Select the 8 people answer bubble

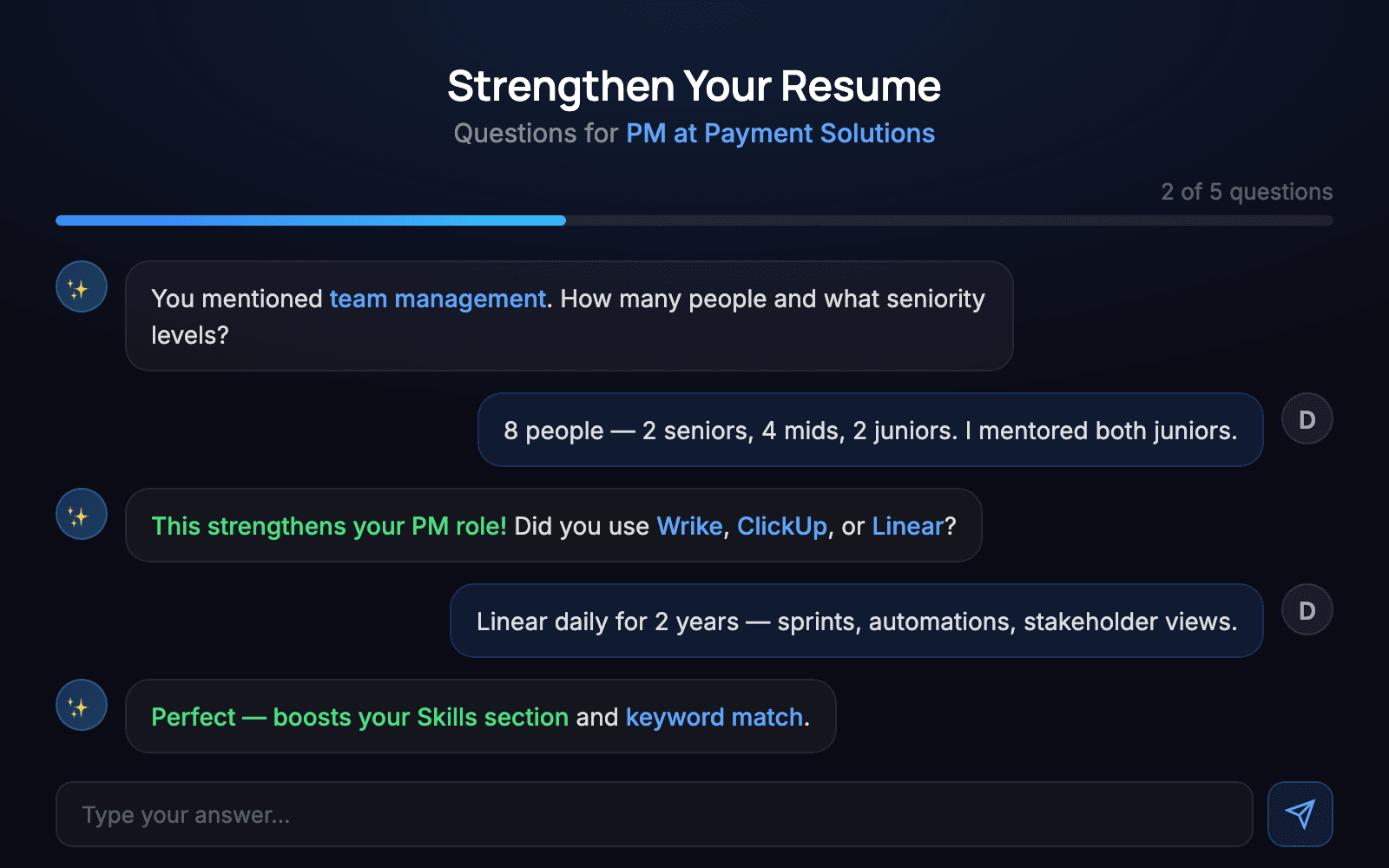(870, 430)
